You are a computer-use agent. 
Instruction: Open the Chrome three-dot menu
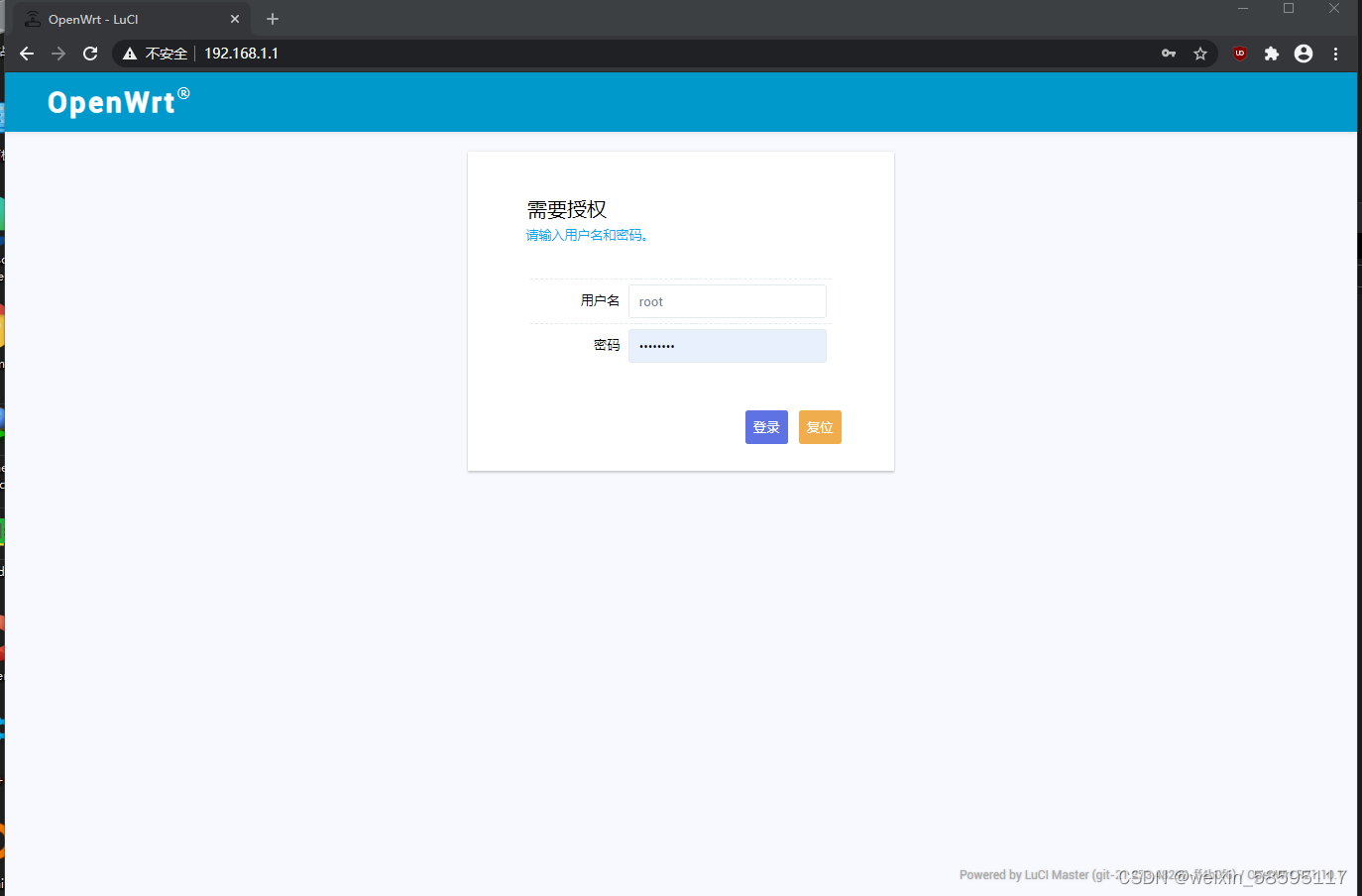click(x=1335, y=54)
